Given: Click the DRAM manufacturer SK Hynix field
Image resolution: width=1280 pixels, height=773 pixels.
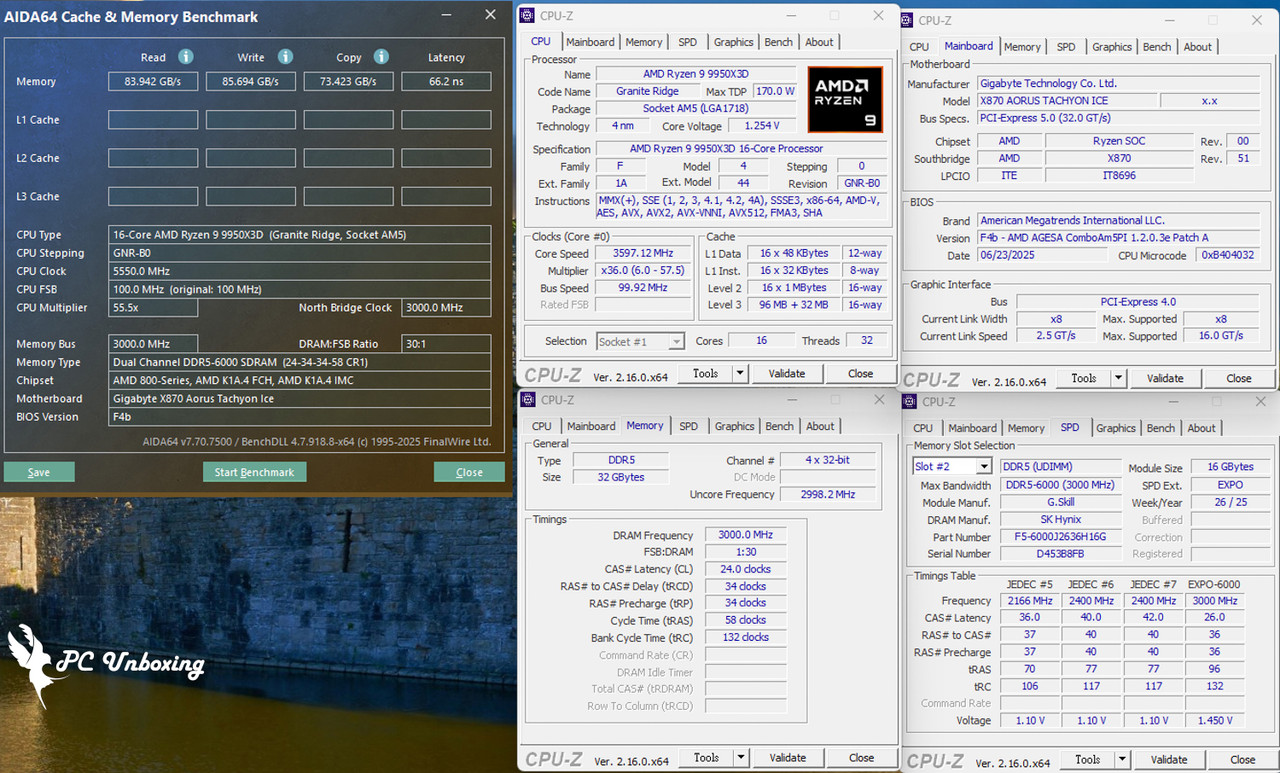Looking at the screenshot, I should 1061,520.
